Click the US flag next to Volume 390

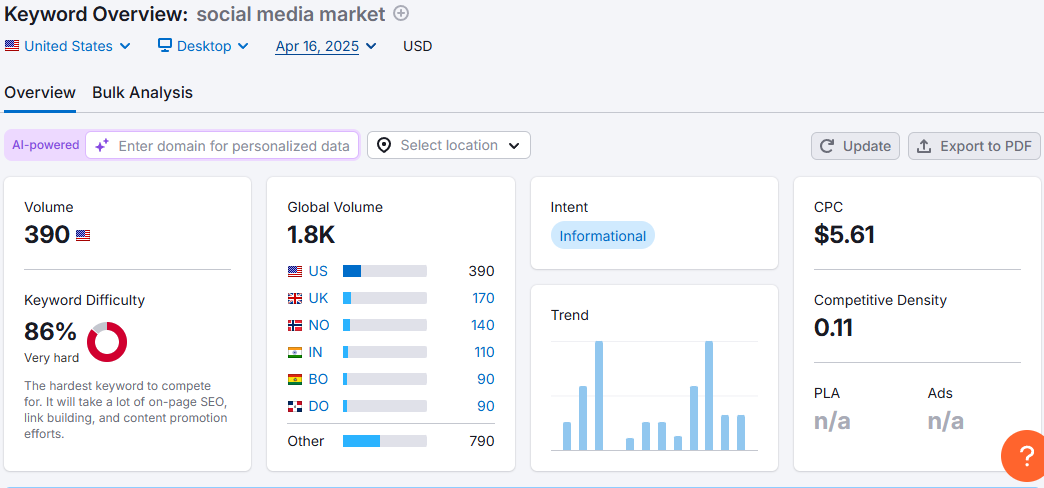point(83,235)
